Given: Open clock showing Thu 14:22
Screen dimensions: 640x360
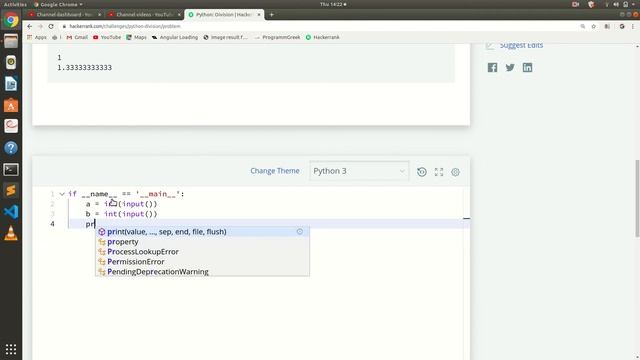Looking at the screenshot, I should click(x=333, y=4).
